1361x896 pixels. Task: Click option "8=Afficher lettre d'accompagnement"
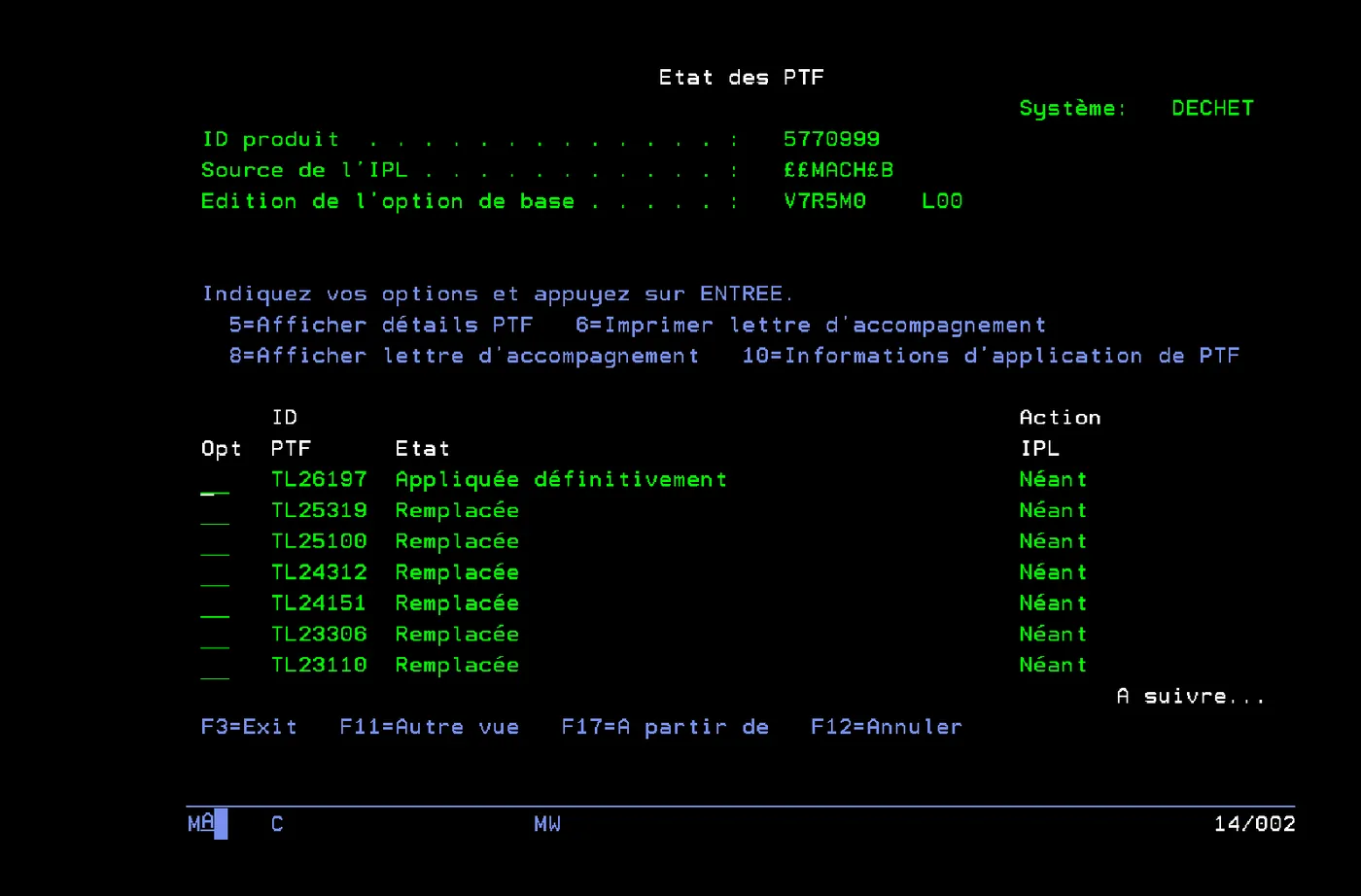pos(464,356)
